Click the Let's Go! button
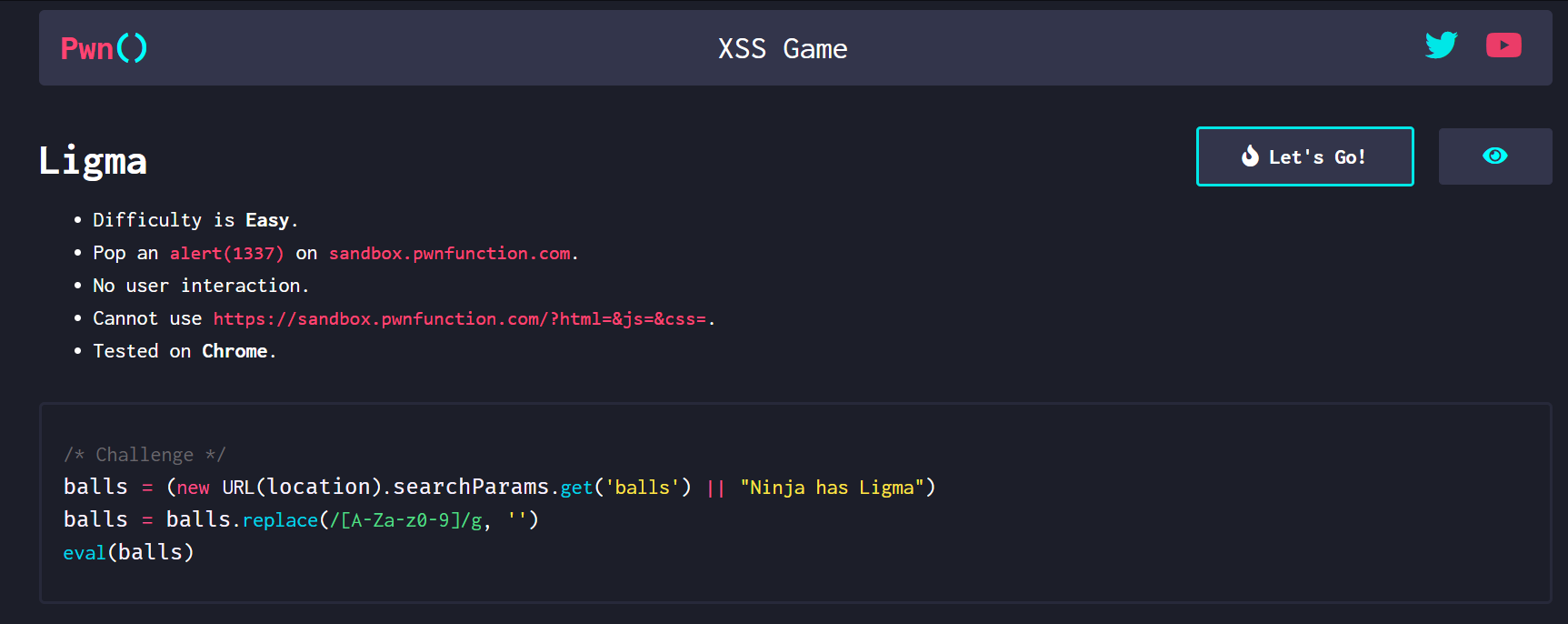This screenshot has height=624, width=1568. click(x=1304, y=156)
